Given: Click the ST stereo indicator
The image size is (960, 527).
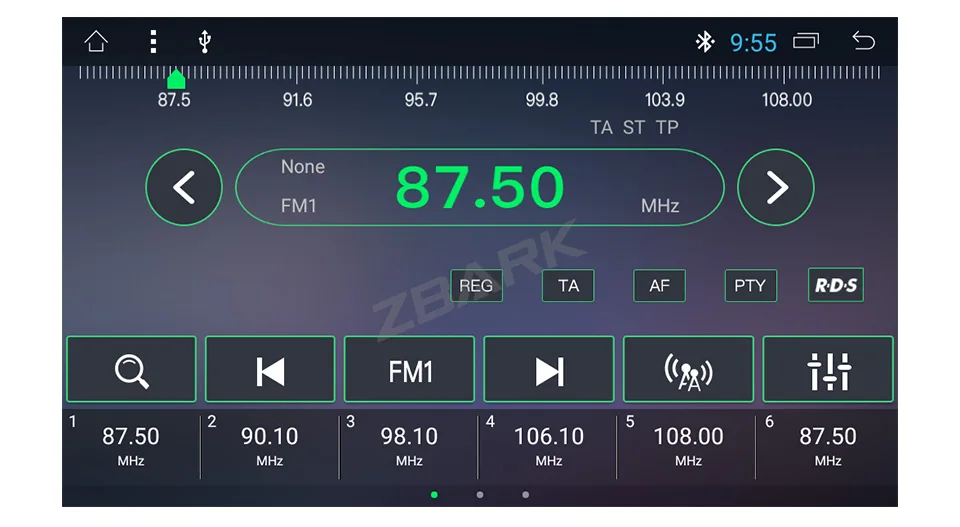Looking at the screenshot, I should pos(634,127).
